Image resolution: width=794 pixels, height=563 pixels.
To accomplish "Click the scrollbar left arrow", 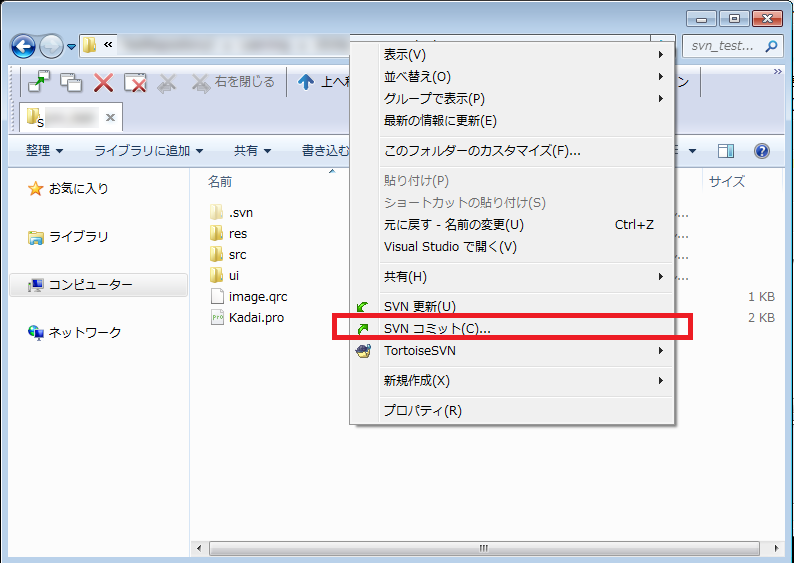I will [199, 548].
